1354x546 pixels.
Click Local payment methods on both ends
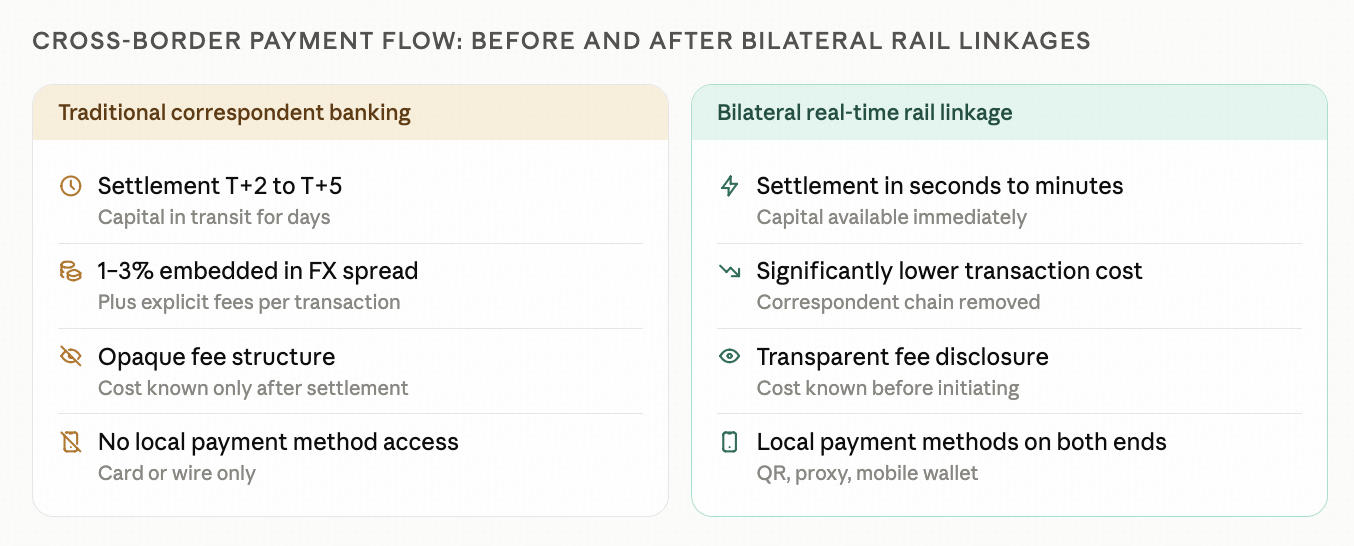[x=962, y=442]
